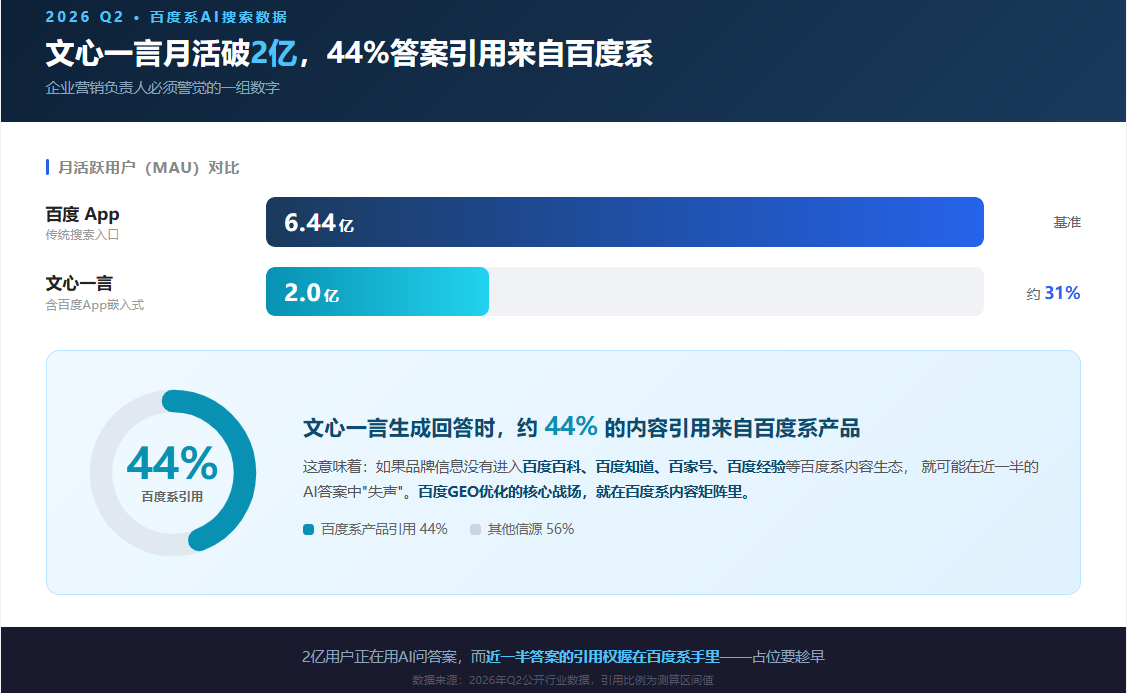Click the caption '含百度App嵌入式'

point(94,305)
